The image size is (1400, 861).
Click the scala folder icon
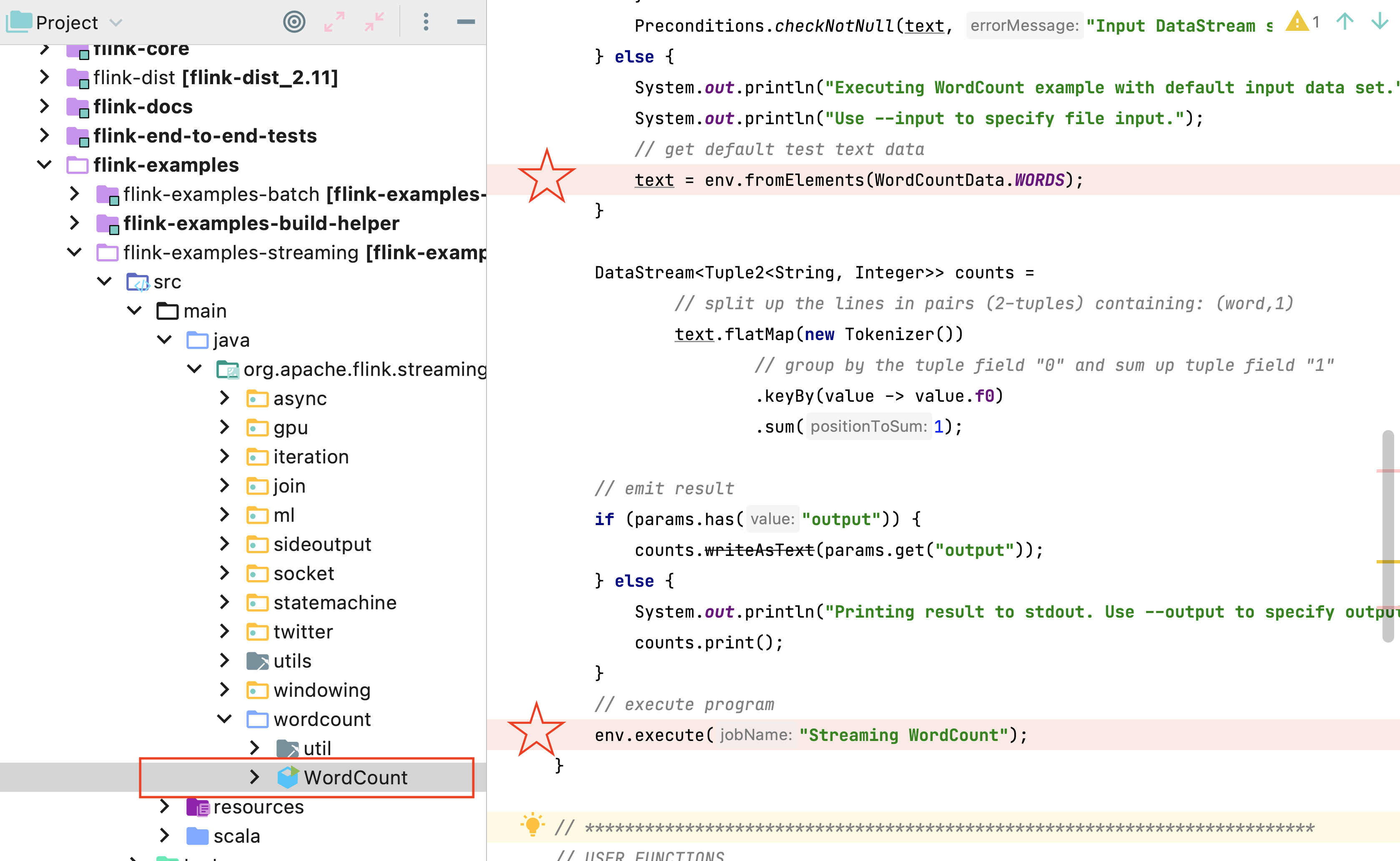pyautogui.click(x=198, y=836)
